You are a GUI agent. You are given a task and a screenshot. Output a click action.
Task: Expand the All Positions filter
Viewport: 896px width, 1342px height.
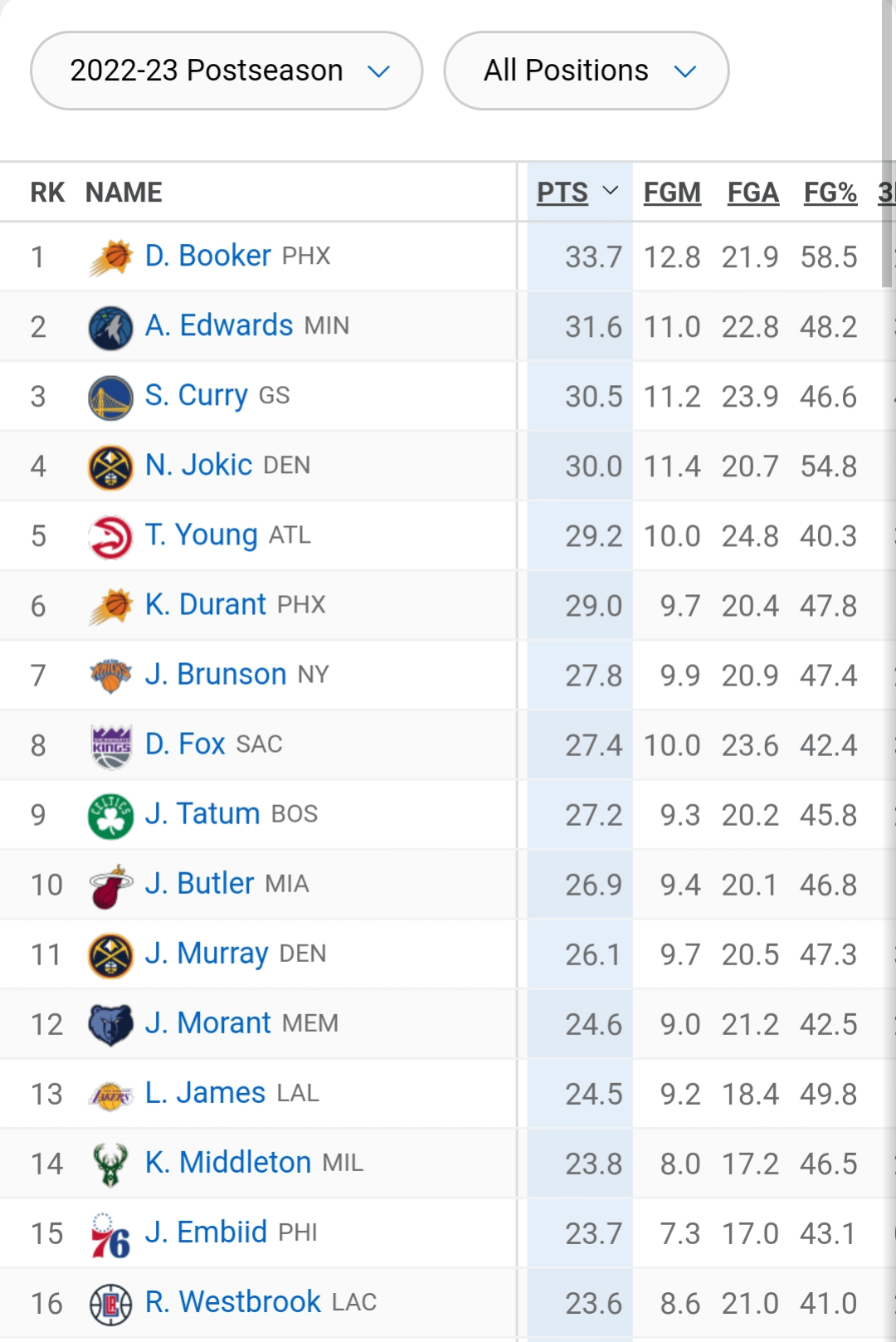pyautogui.click(x=586, y=71)
